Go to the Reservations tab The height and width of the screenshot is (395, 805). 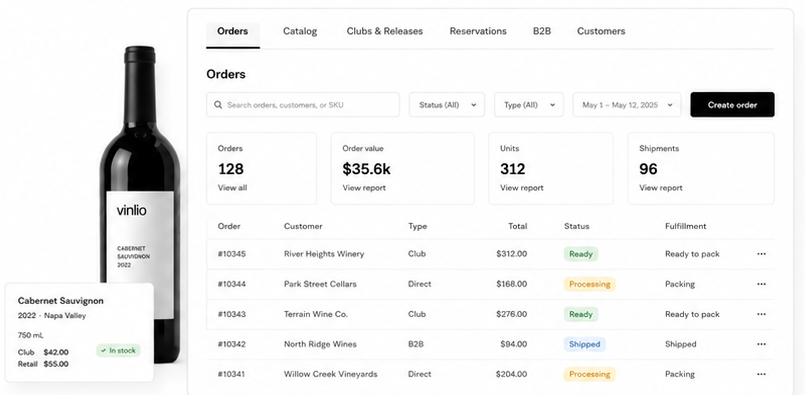pyautogui.click(x=478, y=31)
